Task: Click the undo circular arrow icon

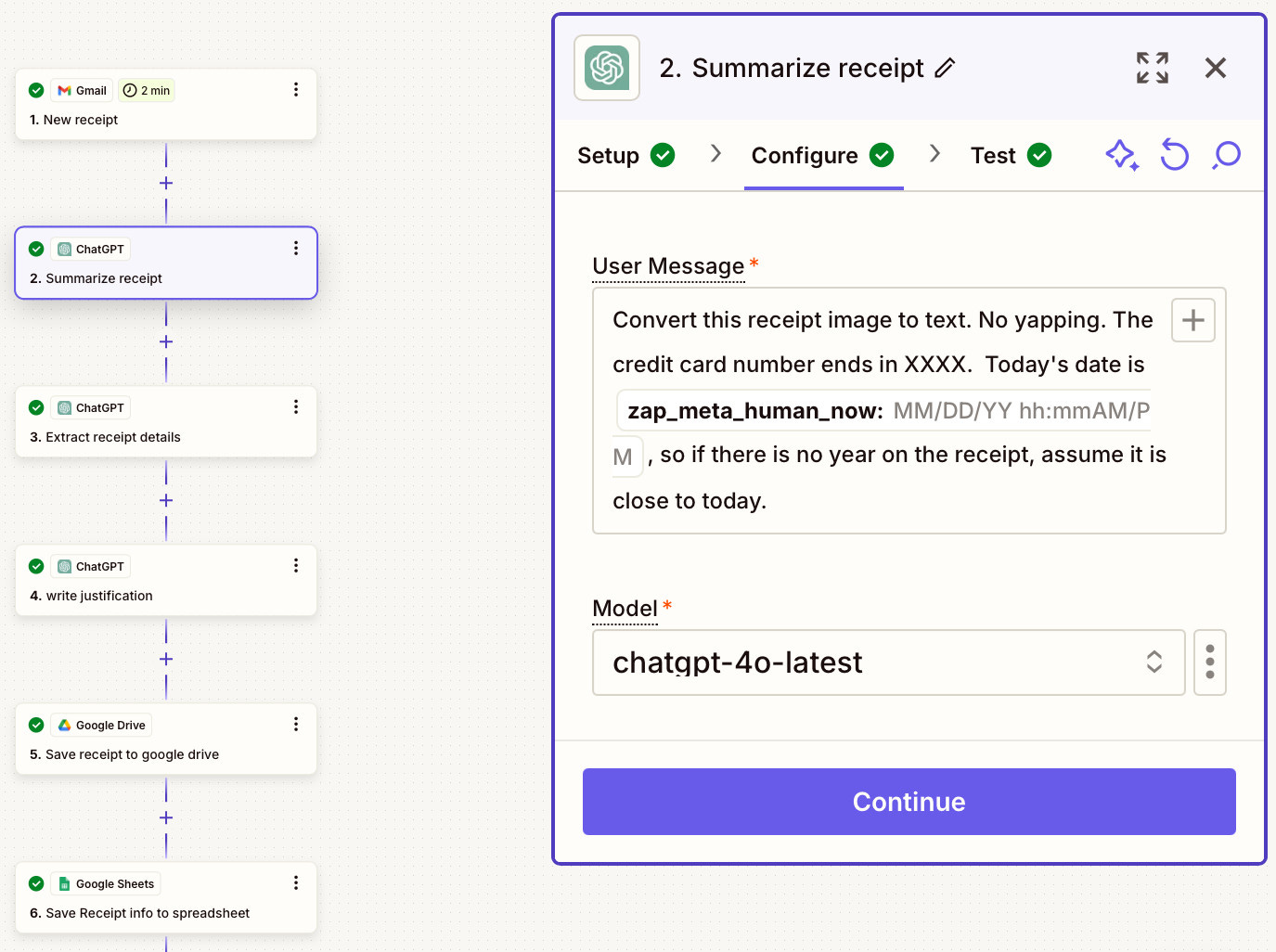Action: (x=1174, y=155)
